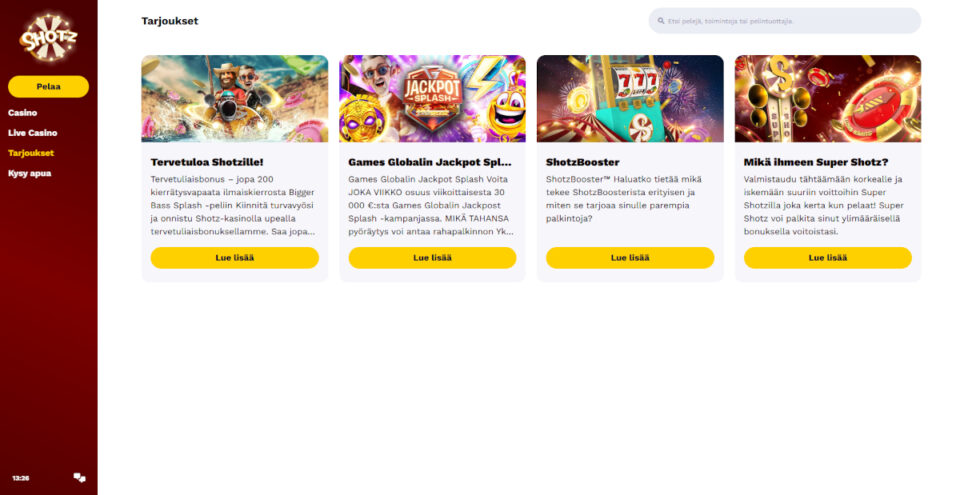Click the search magnifier icon
The height and width of the screenshot is (495, 960).
[661, 21]
